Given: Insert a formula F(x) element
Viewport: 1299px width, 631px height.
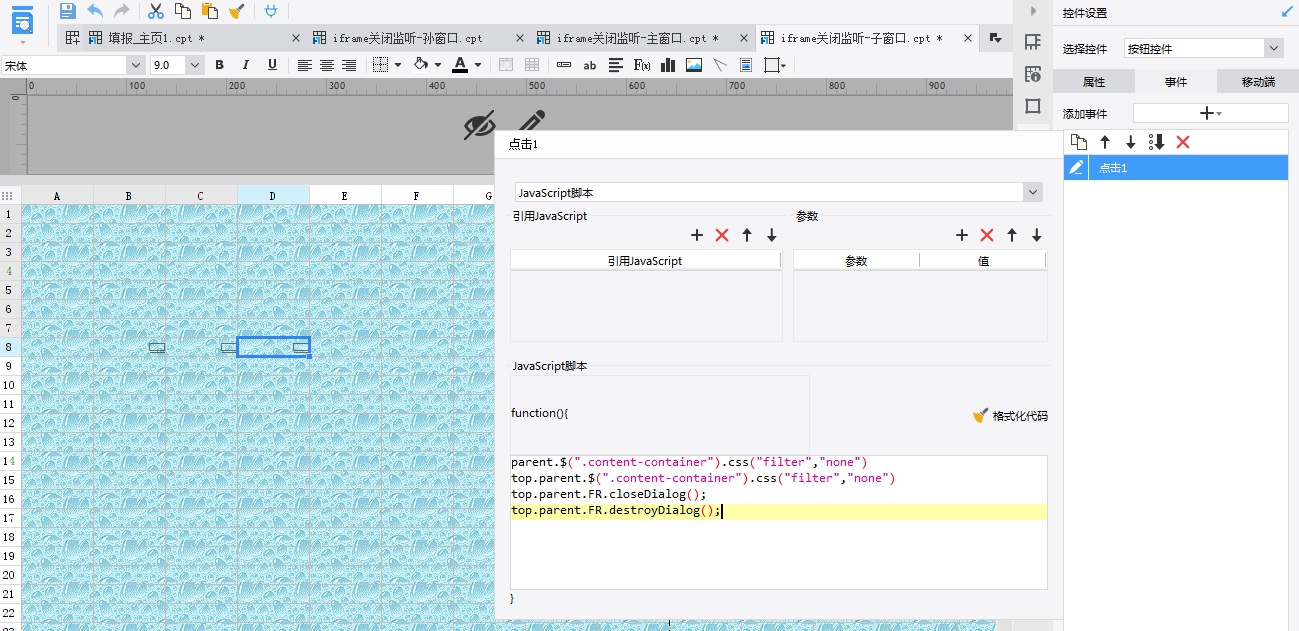Looking at the screenshot, I should pos(642,65).
